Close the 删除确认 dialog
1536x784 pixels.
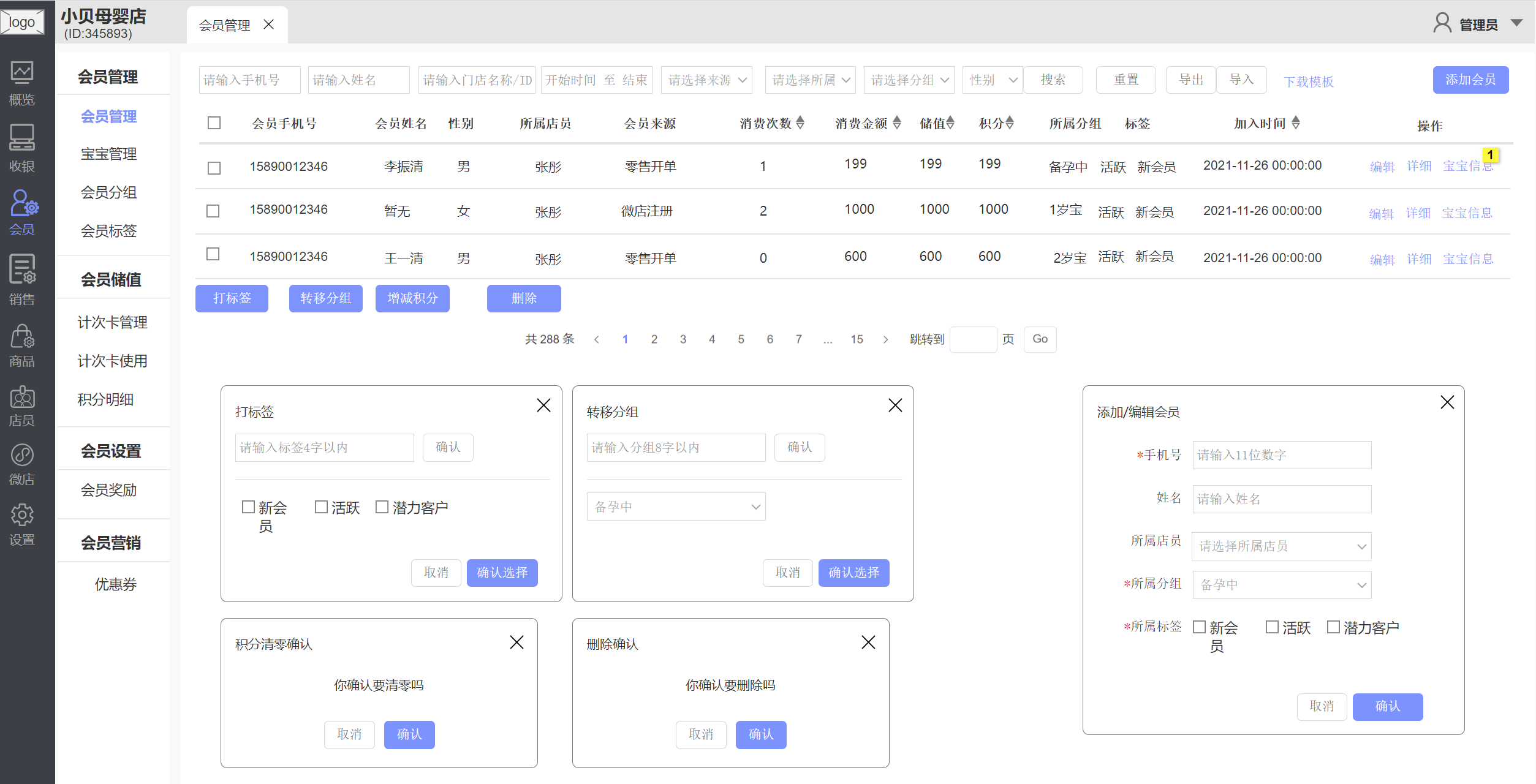point(868,643)
